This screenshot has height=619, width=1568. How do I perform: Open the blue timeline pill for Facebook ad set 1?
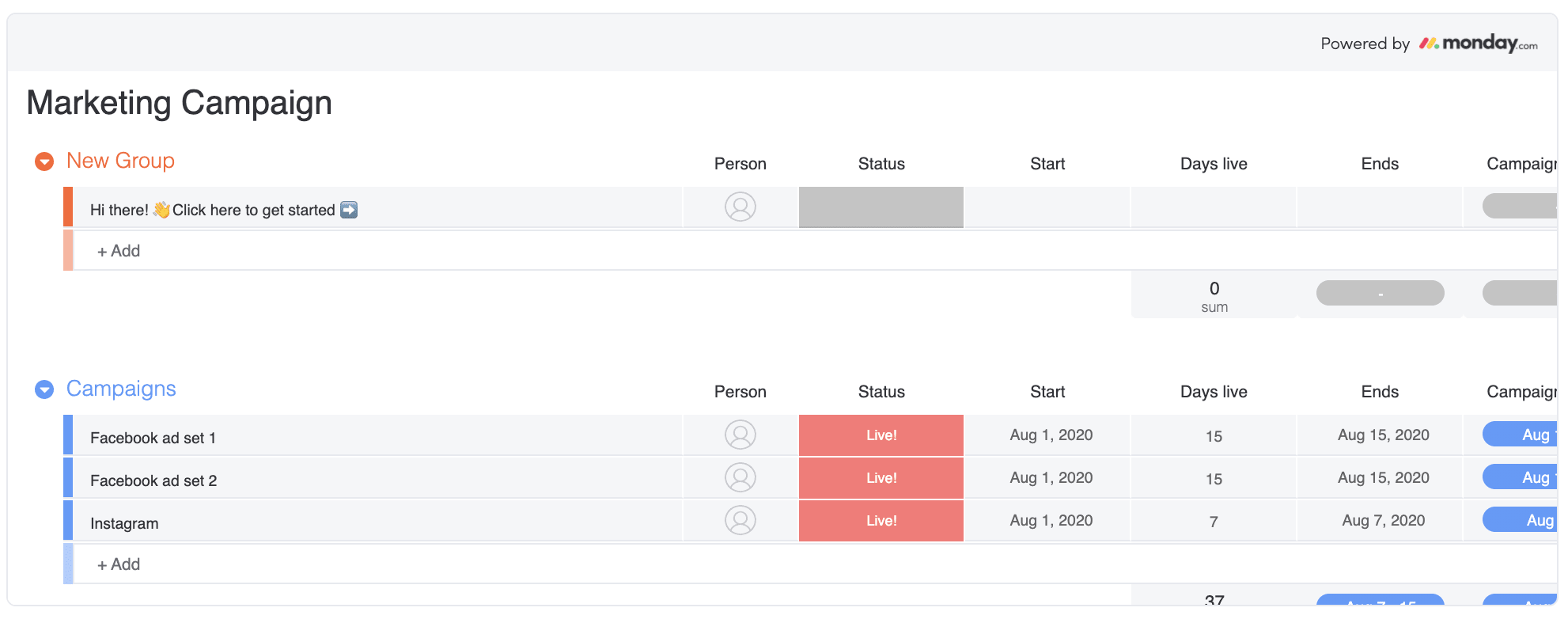click(x=1520, y=434)
